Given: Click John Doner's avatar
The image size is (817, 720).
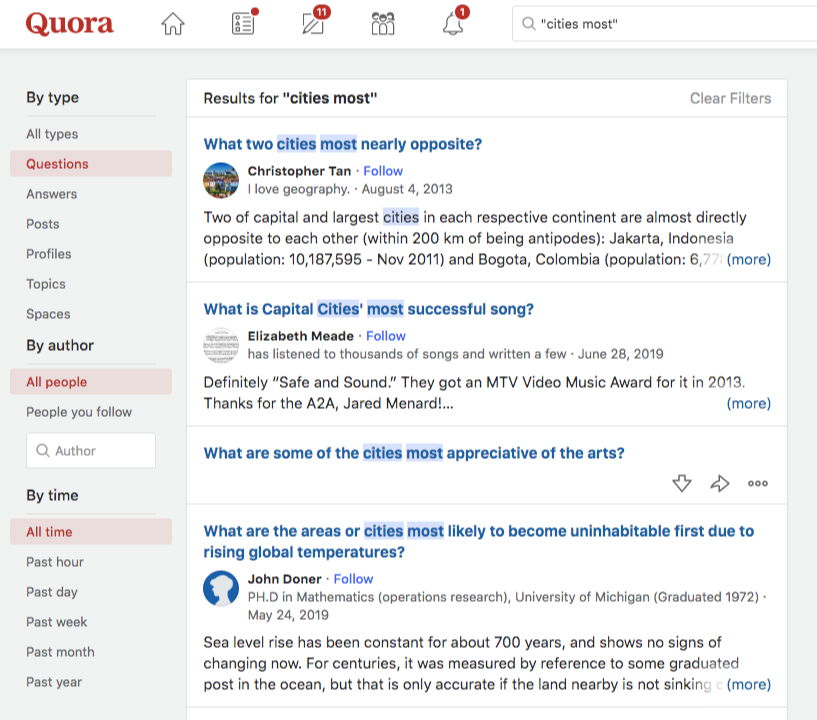Looking at the screenshot, I should click(x=221, y=588).
